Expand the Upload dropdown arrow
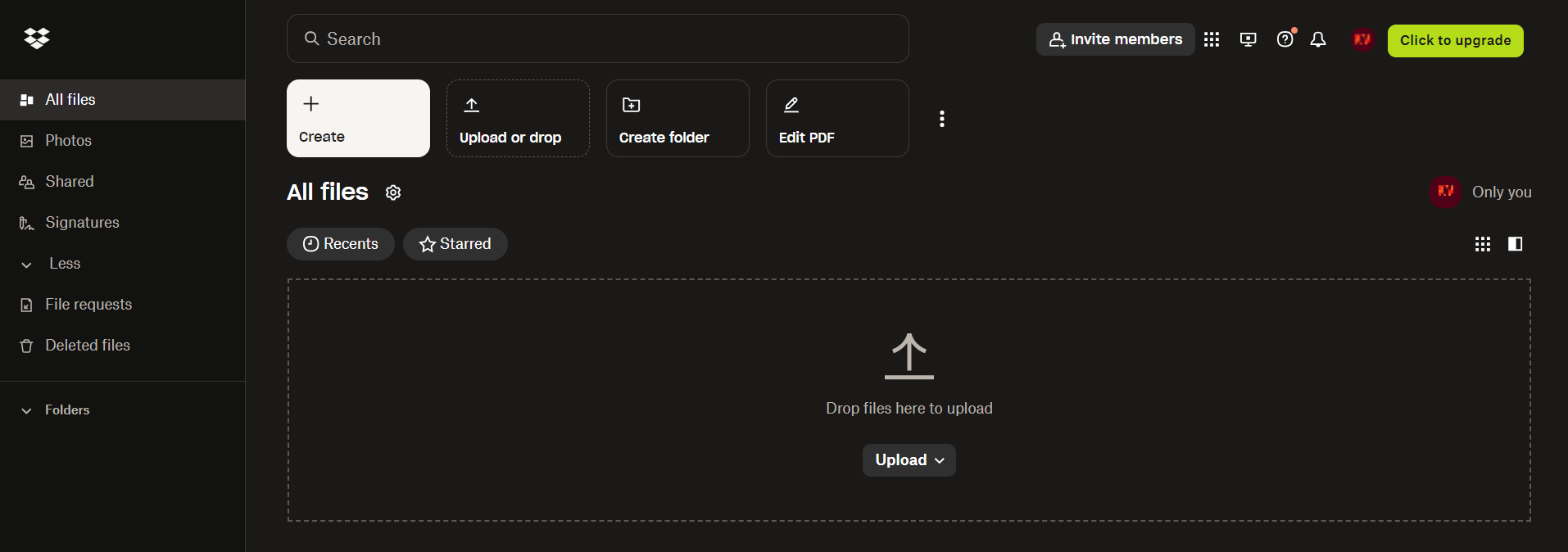Viewport: 1568px width, 552px height. pyautogui.click(x=939, y=460)
